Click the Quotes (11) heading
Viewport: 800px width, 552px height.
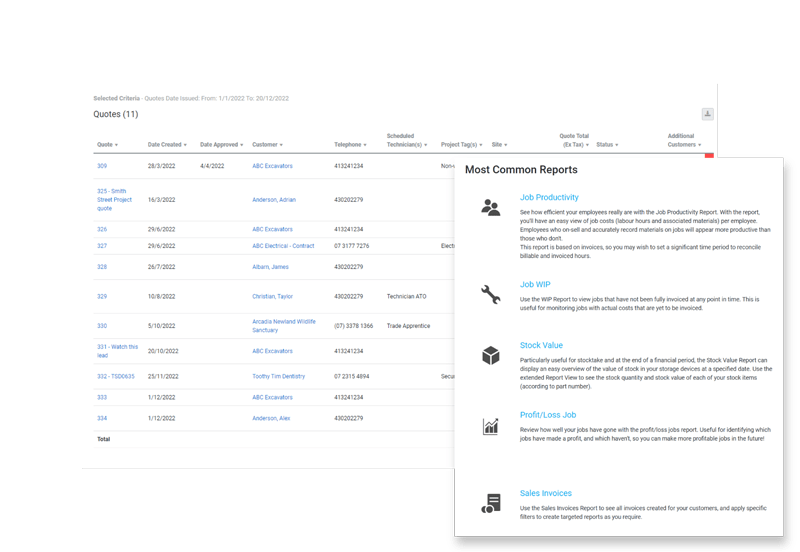116,114
